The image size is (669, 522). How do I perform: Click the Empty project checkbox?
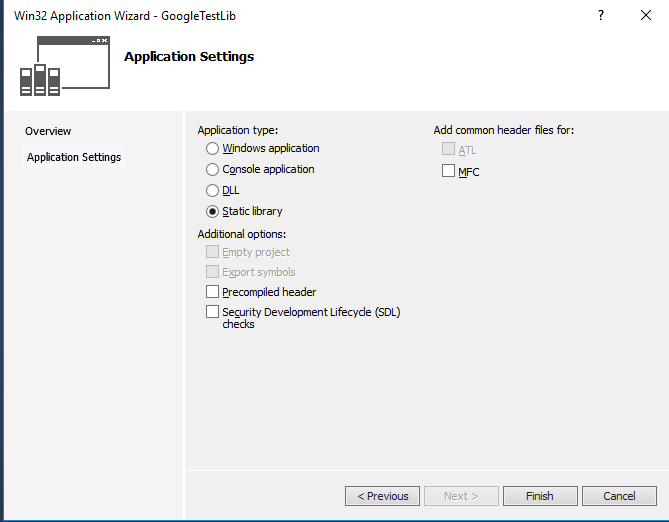212,252
